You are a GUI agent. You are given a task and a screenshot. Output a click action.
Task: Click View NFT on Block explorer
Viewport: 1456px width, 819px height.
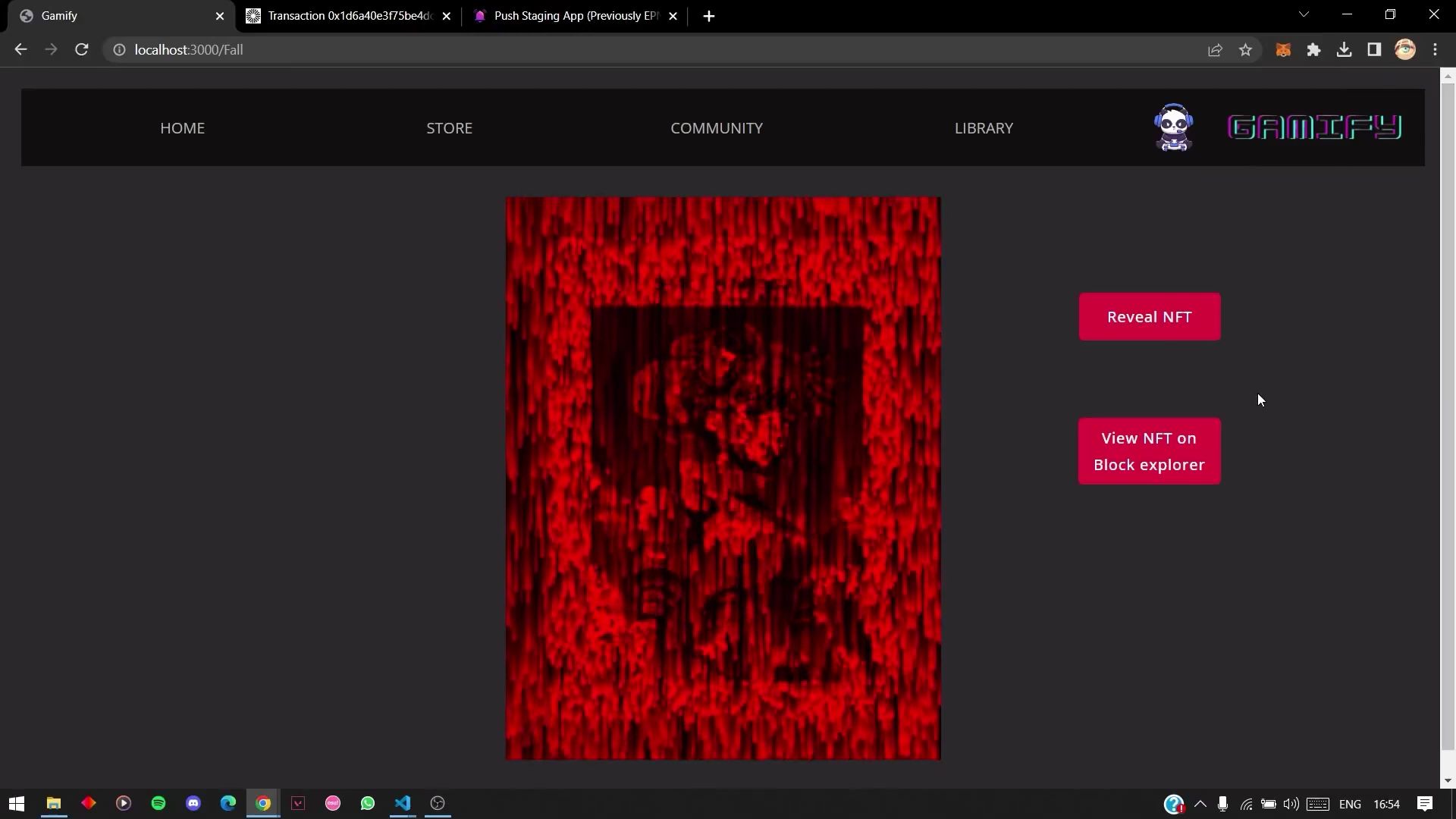(x=1150, y=451)
